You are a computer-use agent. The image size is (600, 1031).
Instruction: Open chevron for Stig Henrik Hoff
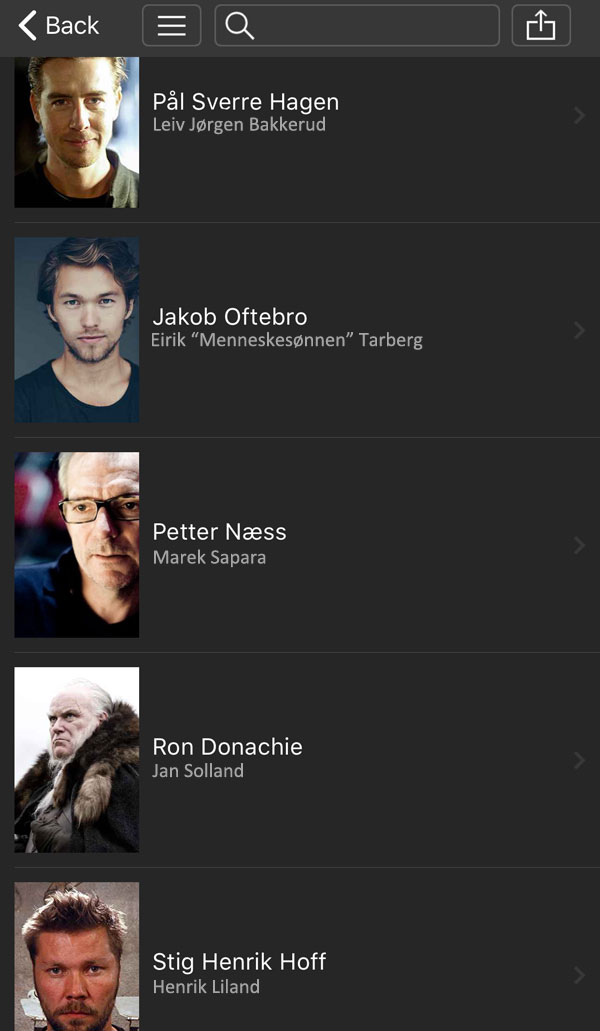[x=579, y=976]
